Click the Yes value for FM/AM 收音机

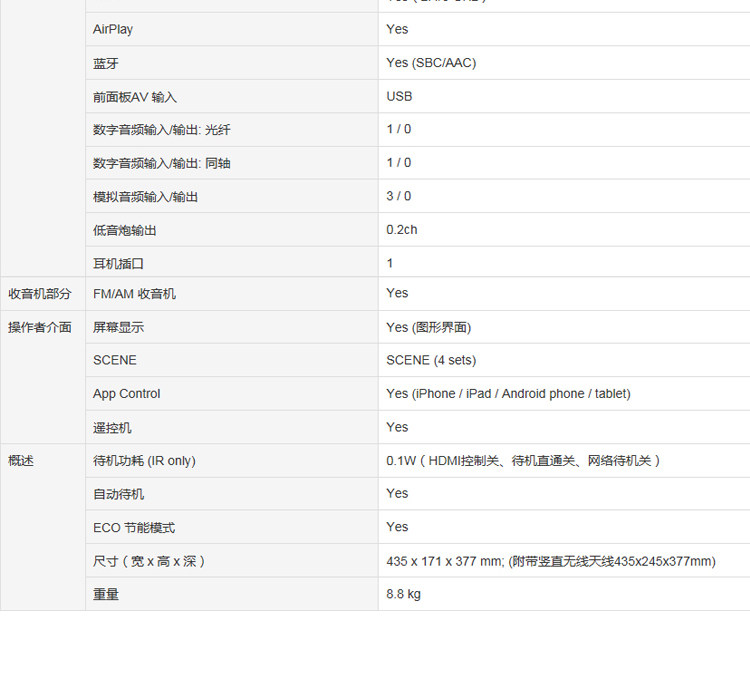397,293
